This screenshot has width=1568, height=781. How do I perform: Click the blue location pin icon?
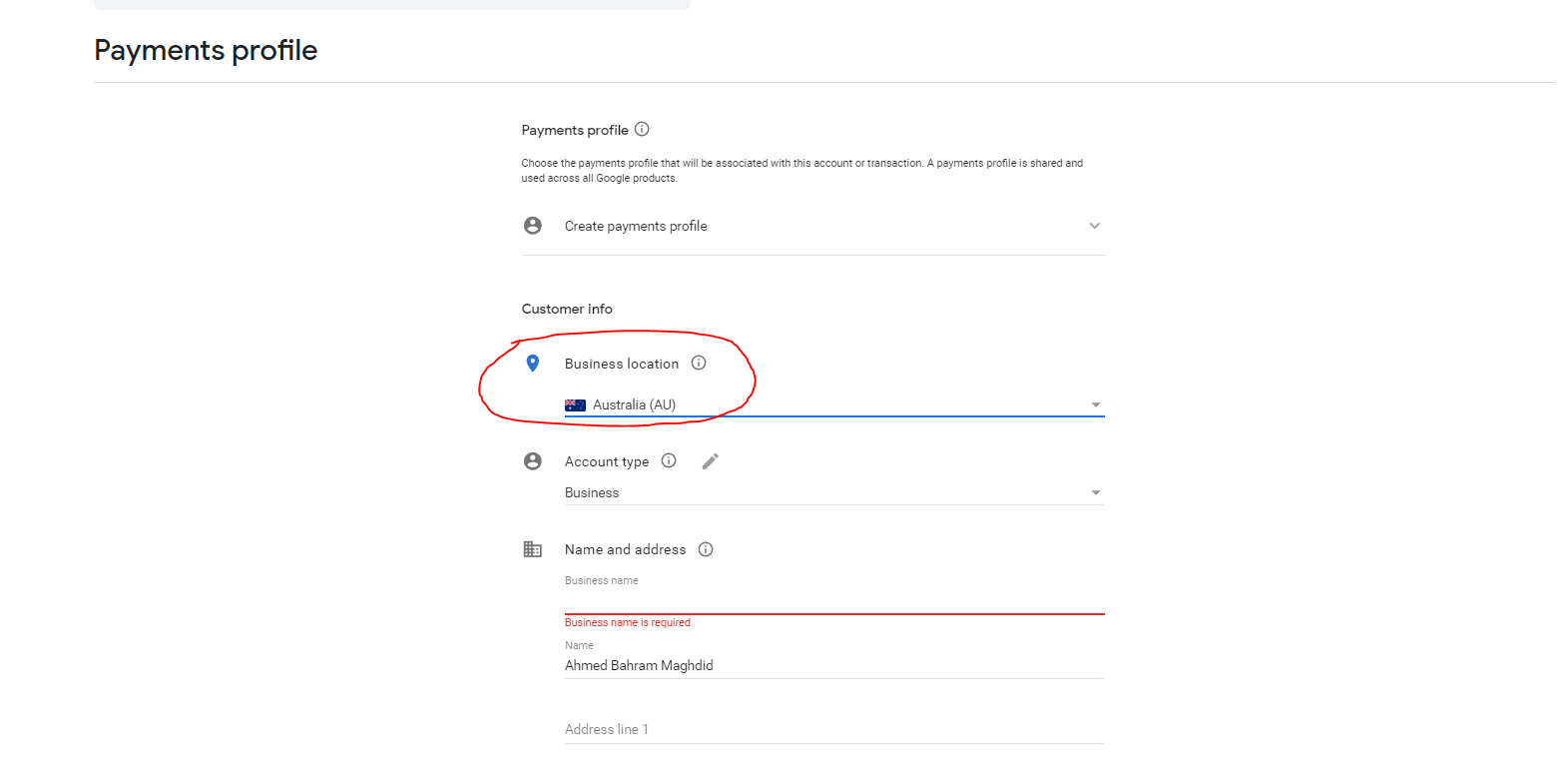533,364
